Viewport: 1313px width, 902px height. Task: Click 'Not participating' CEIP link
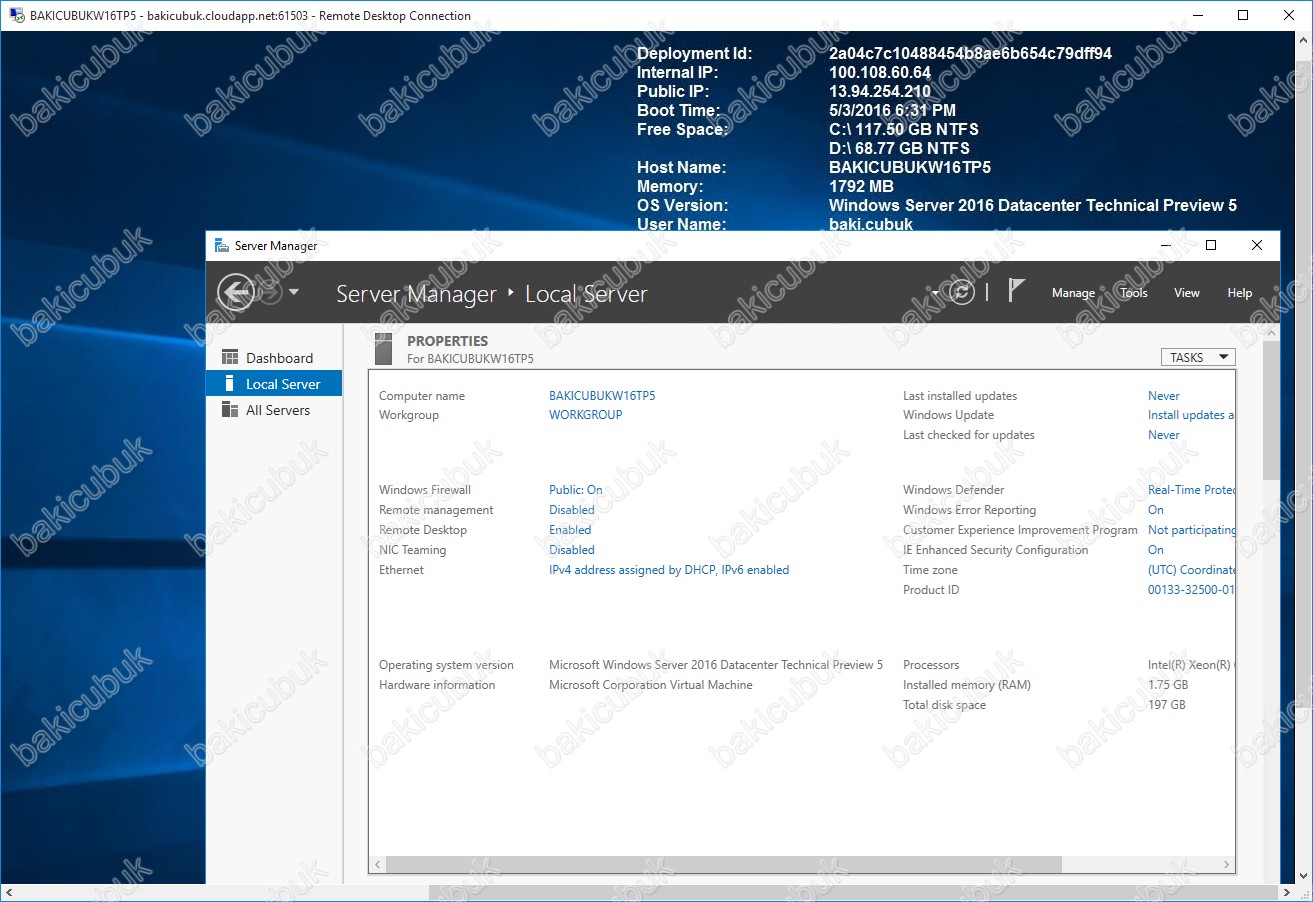tap(1191, 530)
